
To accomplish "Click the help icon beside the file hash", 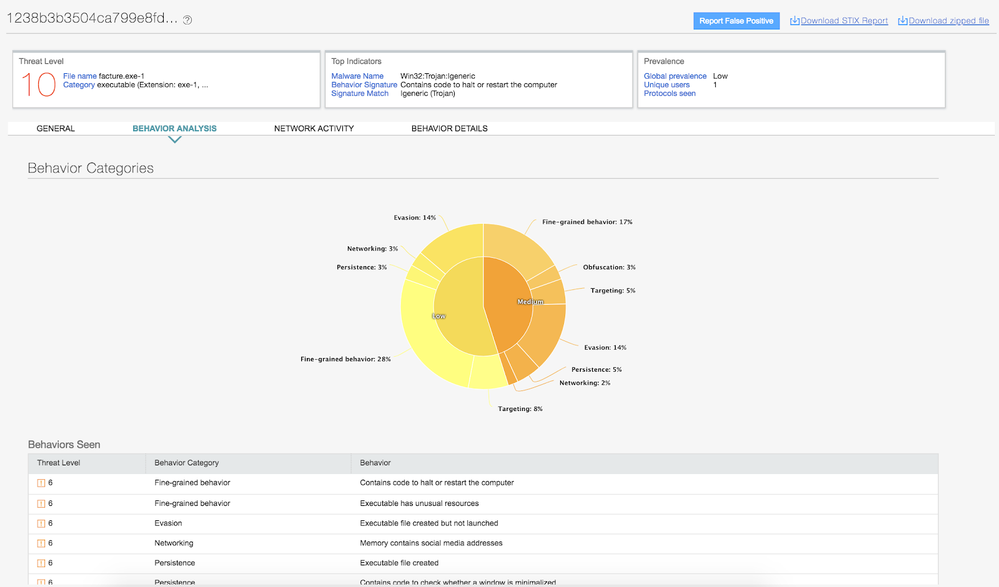I will (x=188, y=20).
